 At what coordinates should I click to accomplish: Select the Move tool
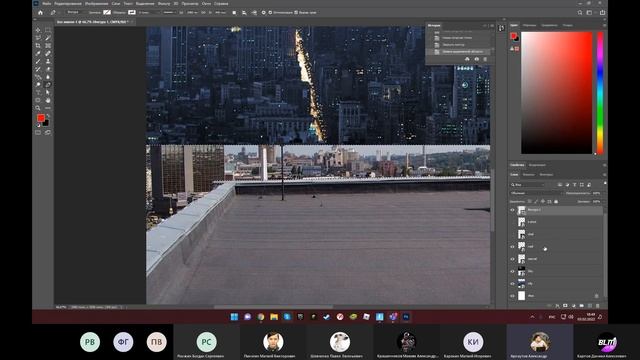tap(38, 30)
